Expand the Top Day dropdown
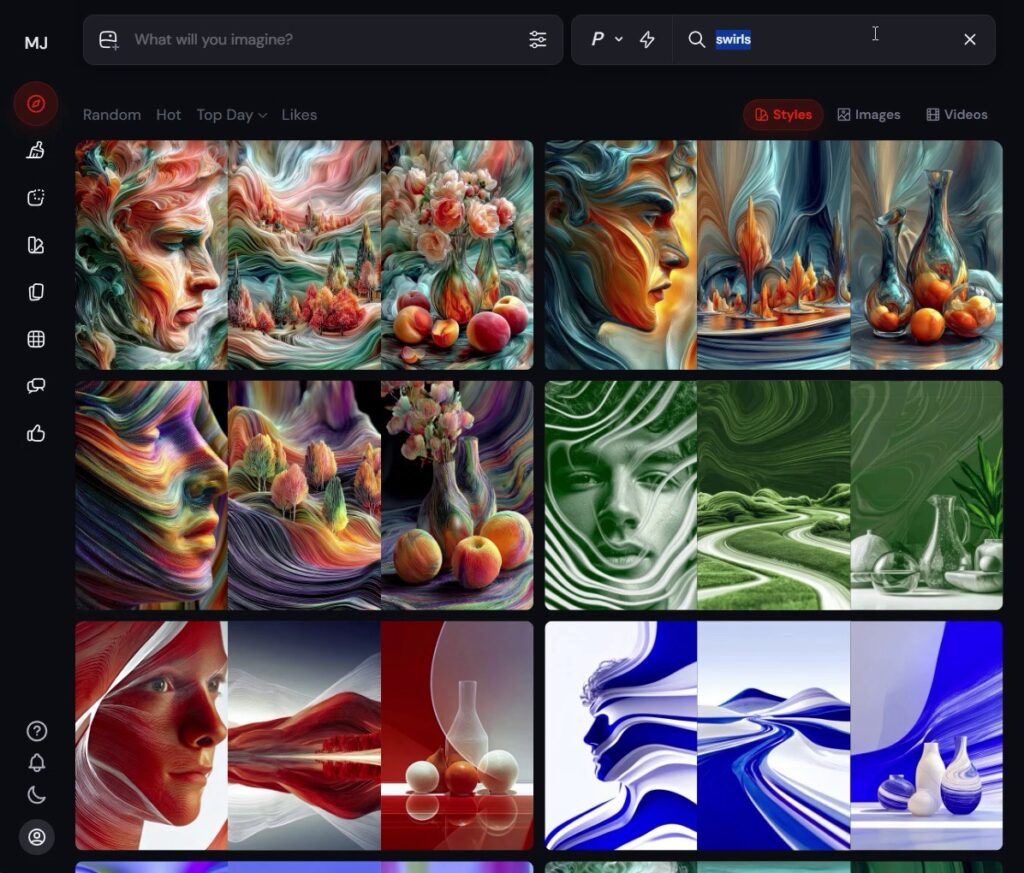This screenshot has width=1024, height=873. coord(231,115)
